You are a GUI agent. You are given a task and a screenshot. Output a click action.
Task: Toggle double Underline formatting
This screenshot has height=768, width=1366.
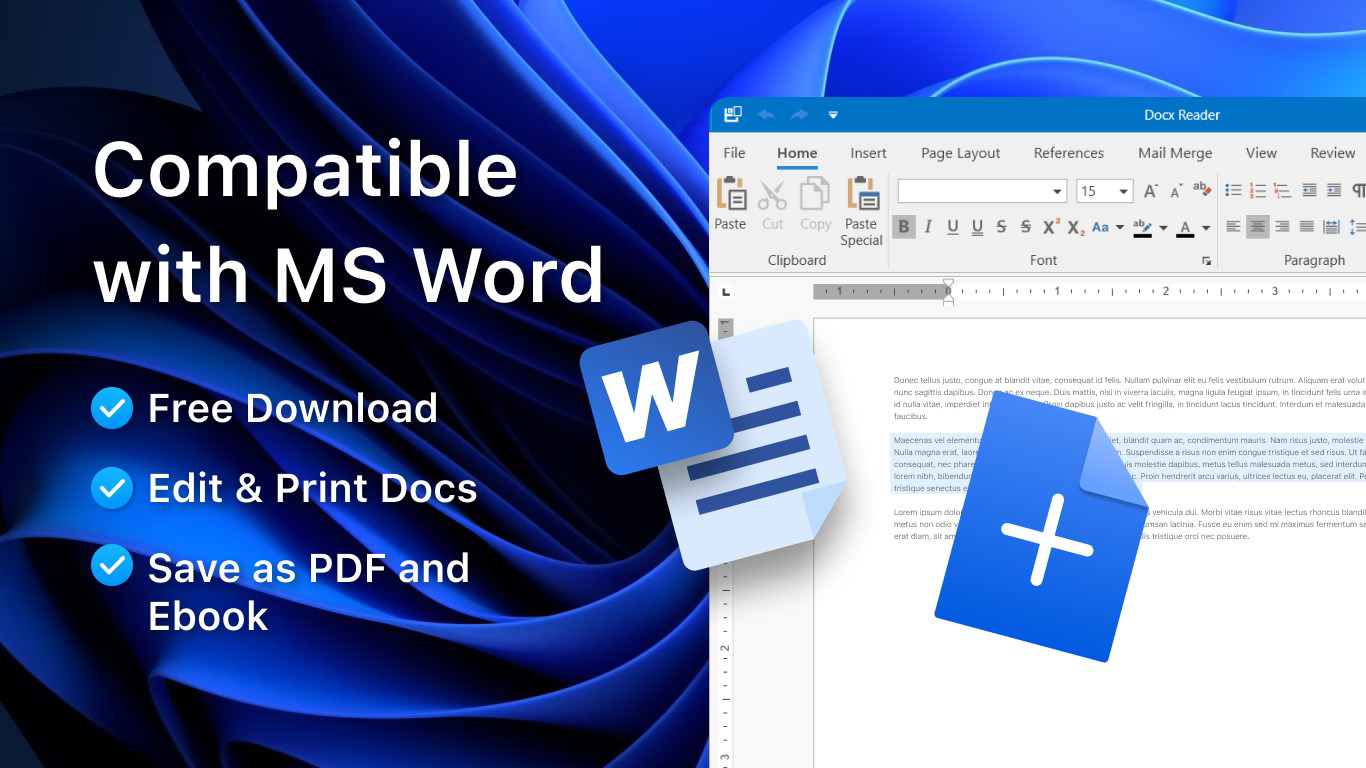[x=977, y=227]
